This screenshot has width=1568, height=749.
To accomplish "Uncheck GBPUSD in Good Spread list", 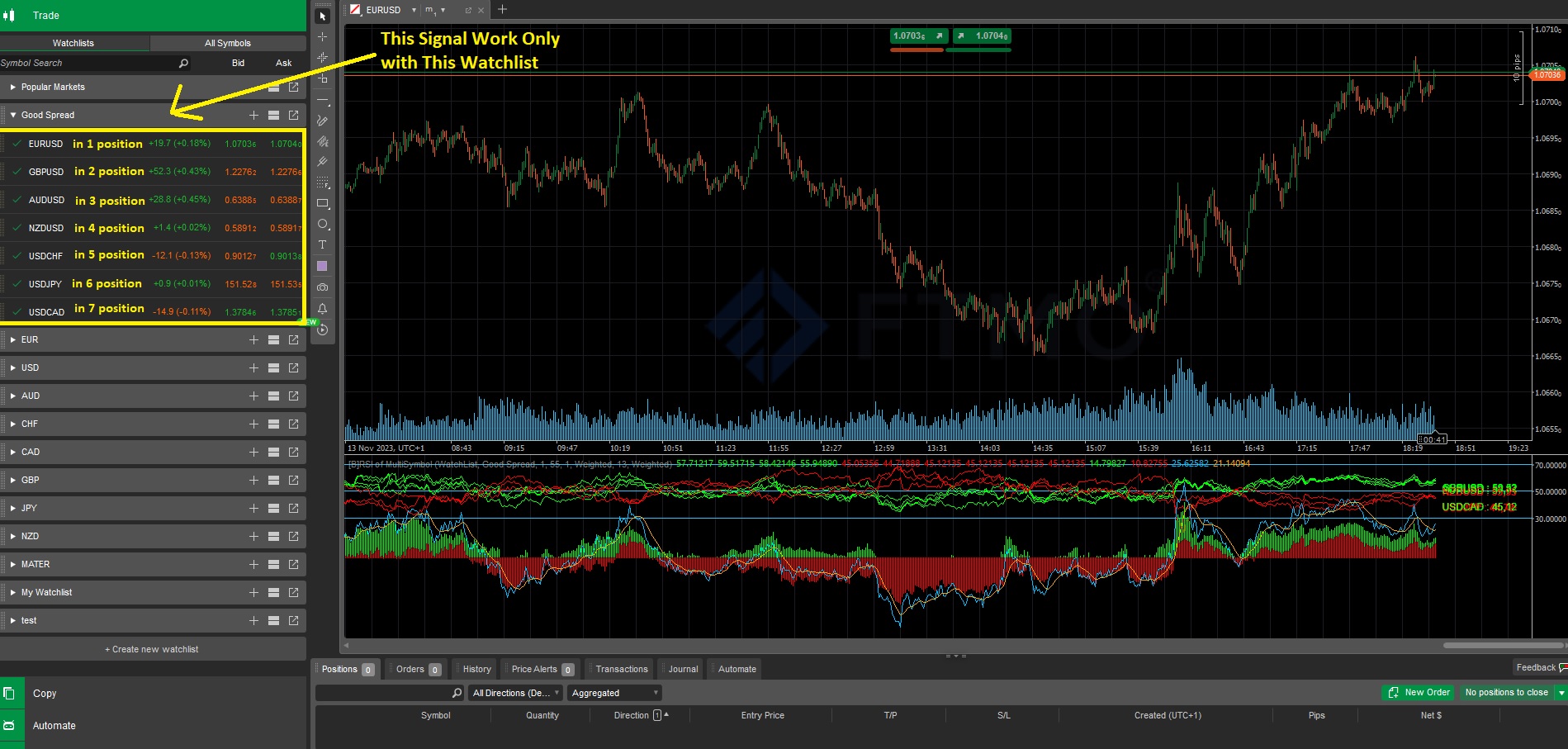I will point(17,172).
